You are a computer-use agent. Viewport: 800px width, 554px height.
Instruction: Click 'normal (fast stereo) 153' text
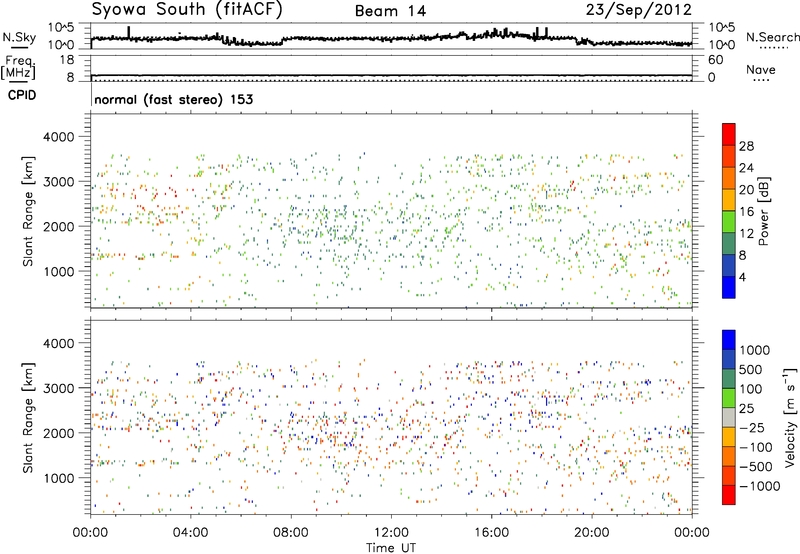(173, 100)
